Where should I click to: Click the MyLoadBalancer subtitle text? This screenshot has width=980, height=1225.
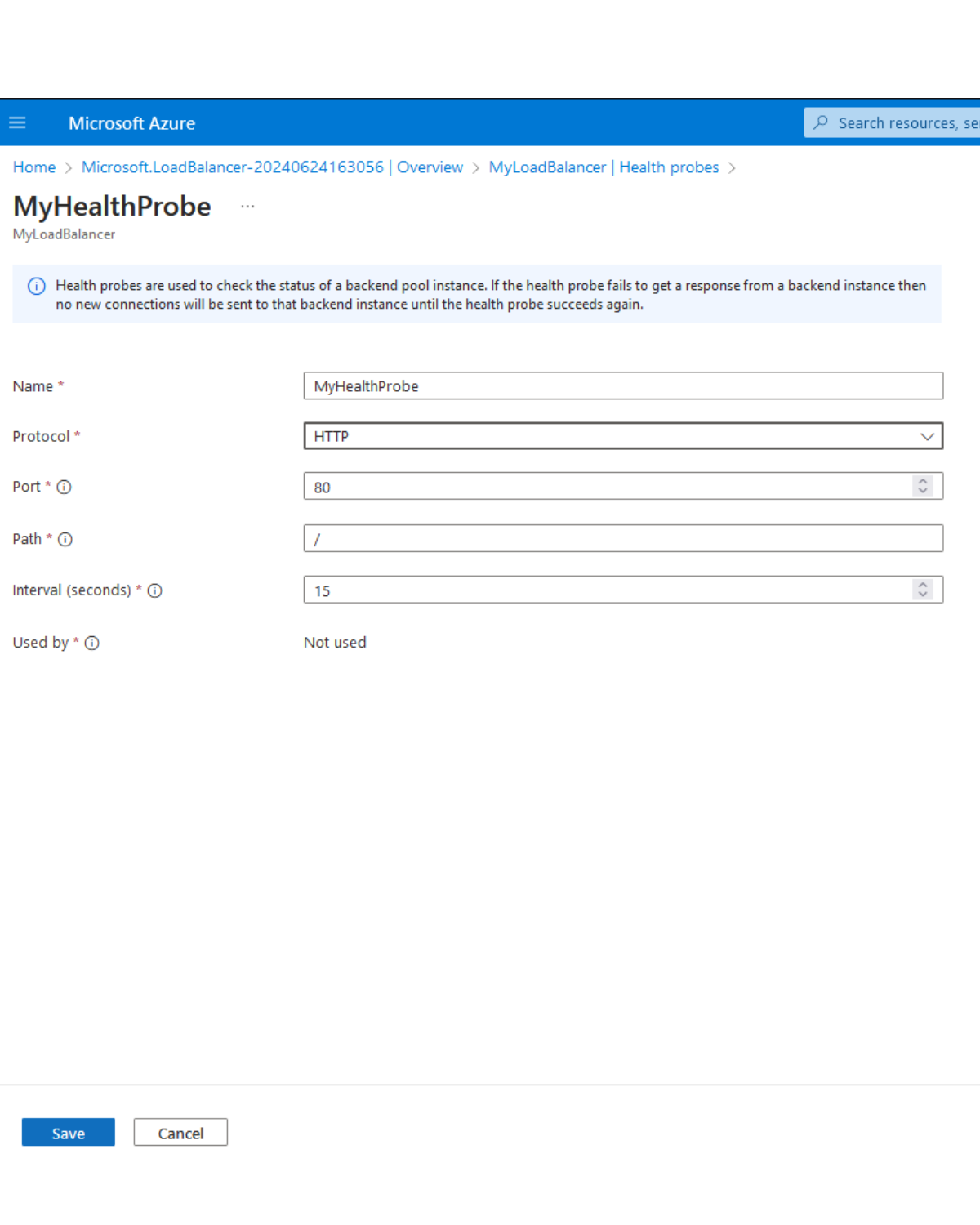click(64, 234)
